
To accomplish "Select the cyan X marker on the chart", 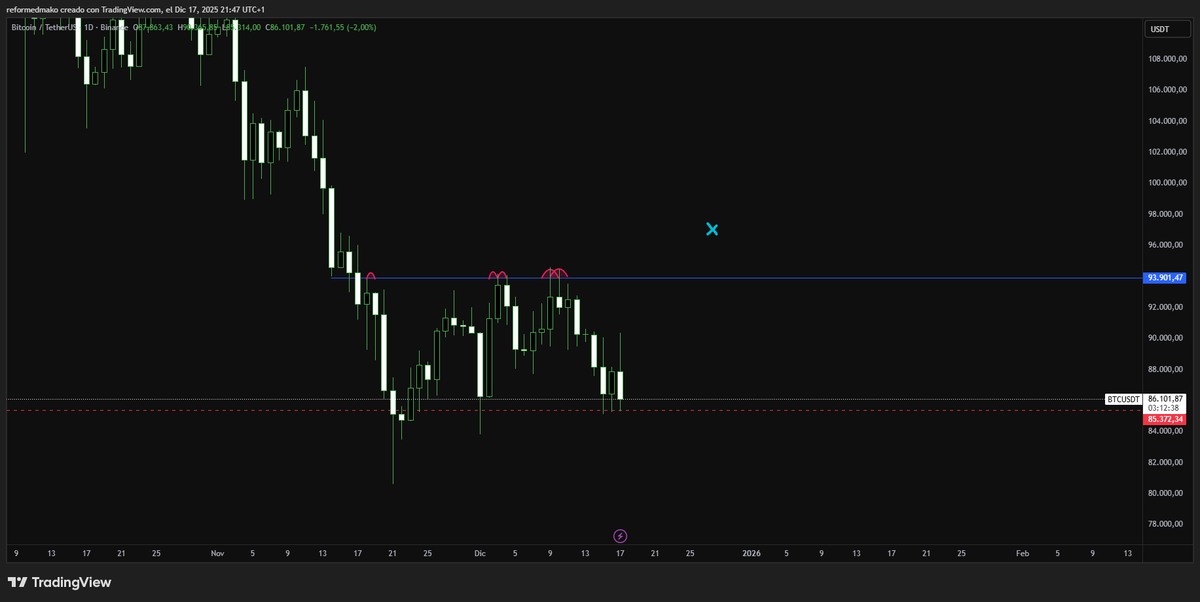I will coord(712,229).
